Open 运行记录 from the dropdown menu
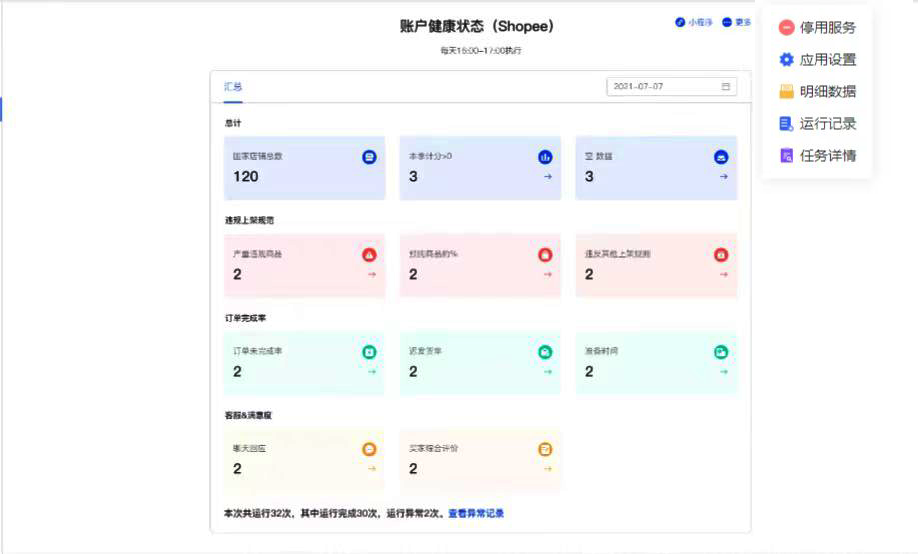 pyautogui.click(x=817, y=124)
